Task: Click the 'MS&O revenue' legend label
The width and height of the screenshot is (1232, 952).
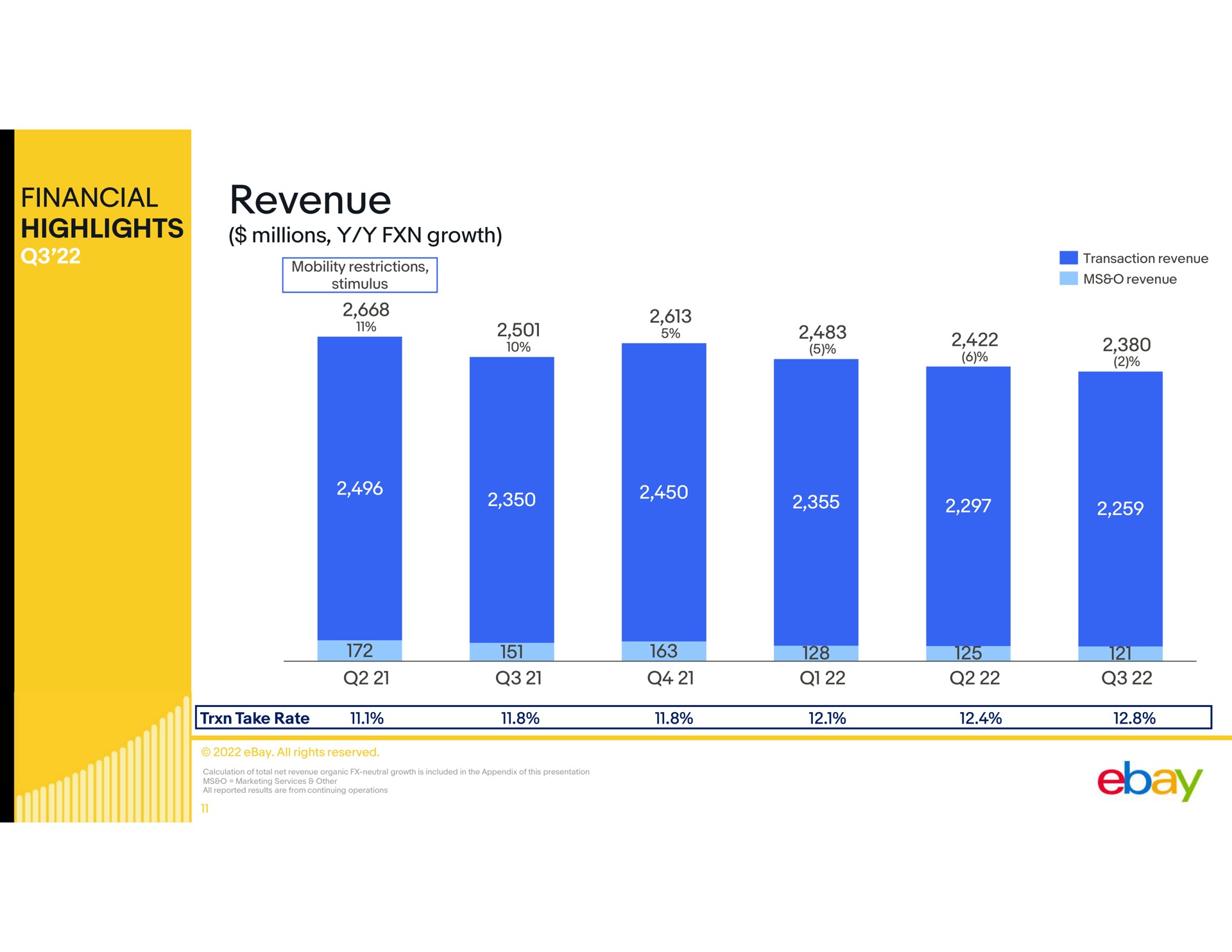Action: [1130, 279]
